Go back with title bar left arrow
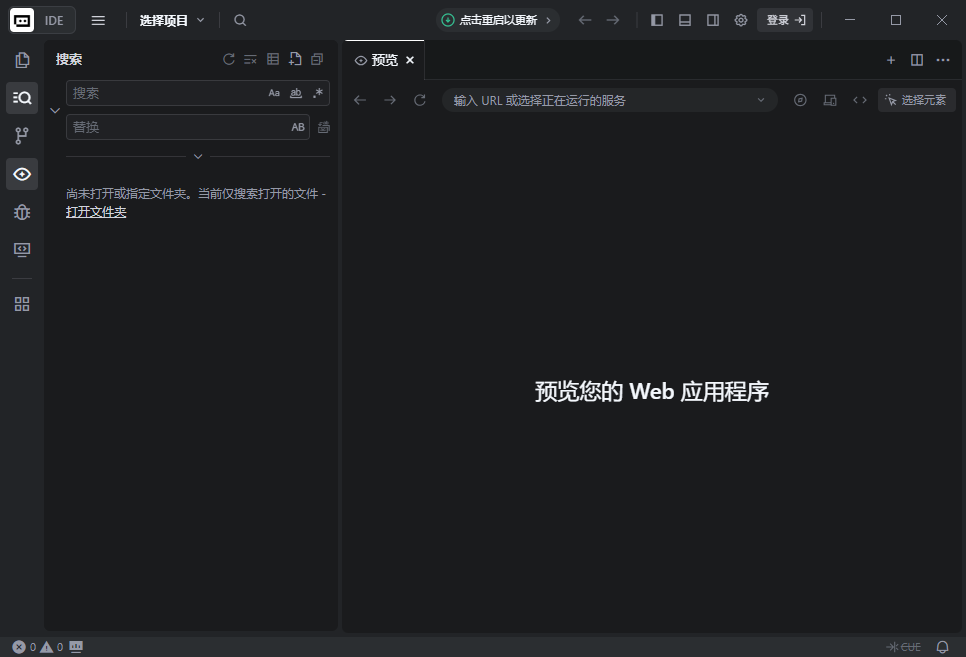This screenshot has height=657, width=966. 585,20
